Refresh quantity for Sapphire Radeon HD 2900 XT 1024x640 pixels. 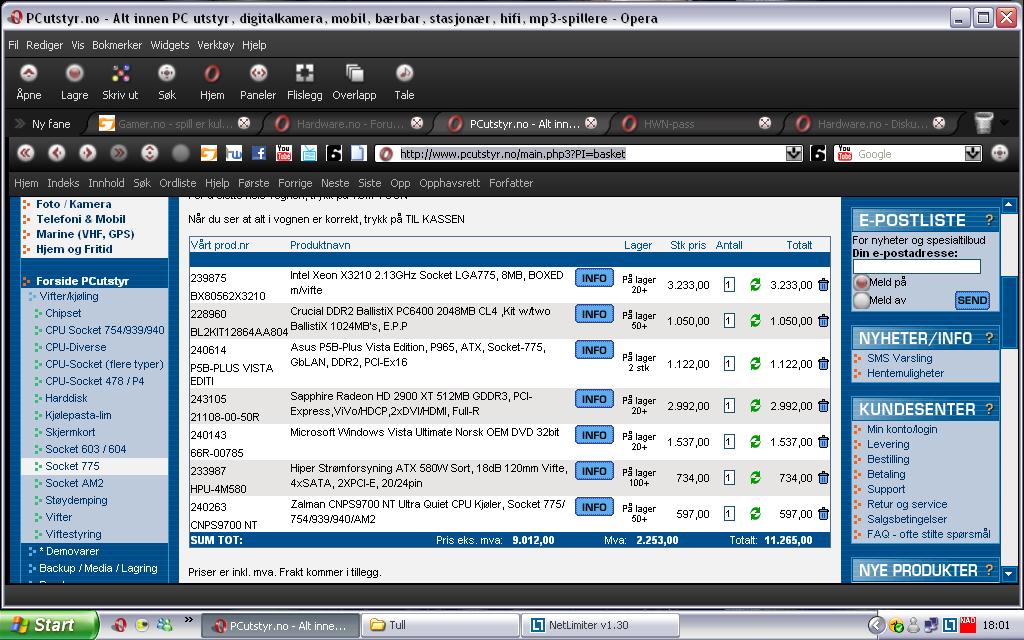pyautogui.click(x=755, y=406)
